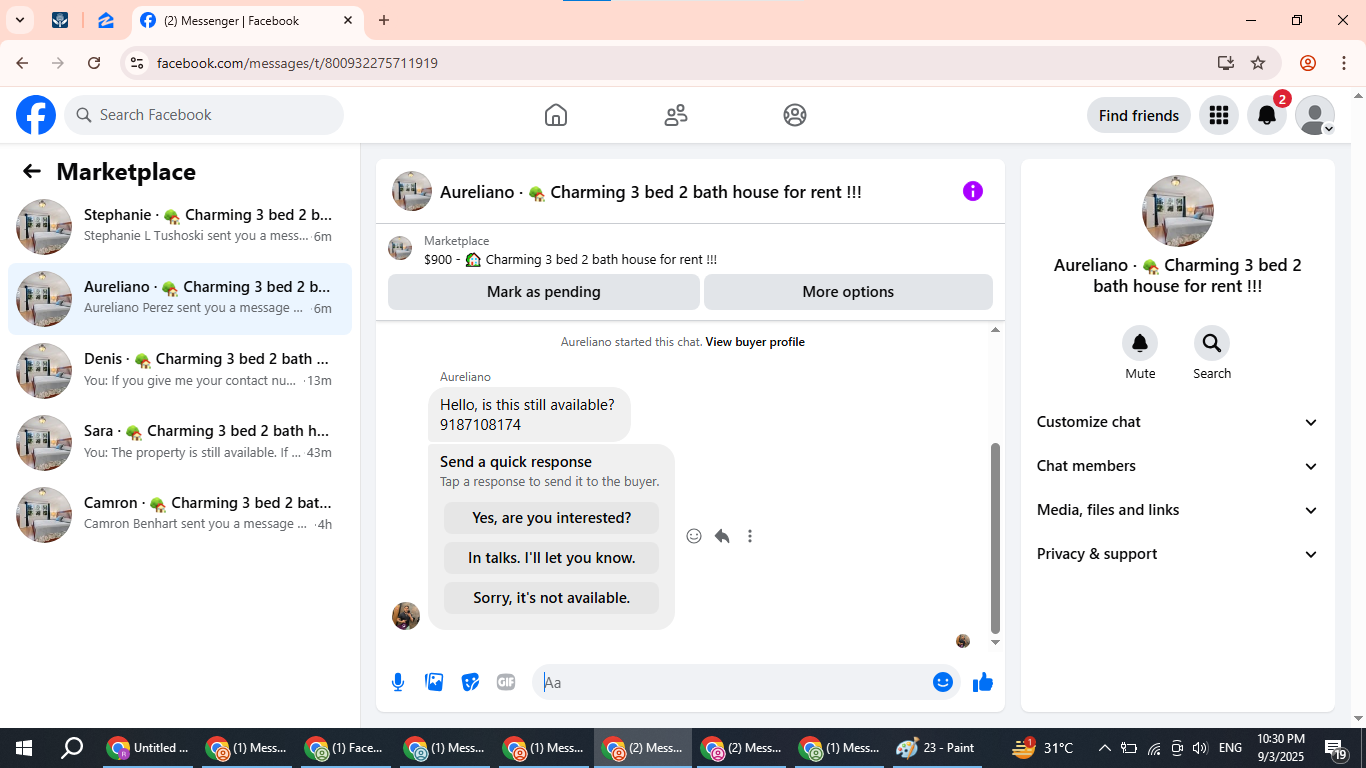Open the $900 Marketplace listing link
1366x768 pixels.
570,260
